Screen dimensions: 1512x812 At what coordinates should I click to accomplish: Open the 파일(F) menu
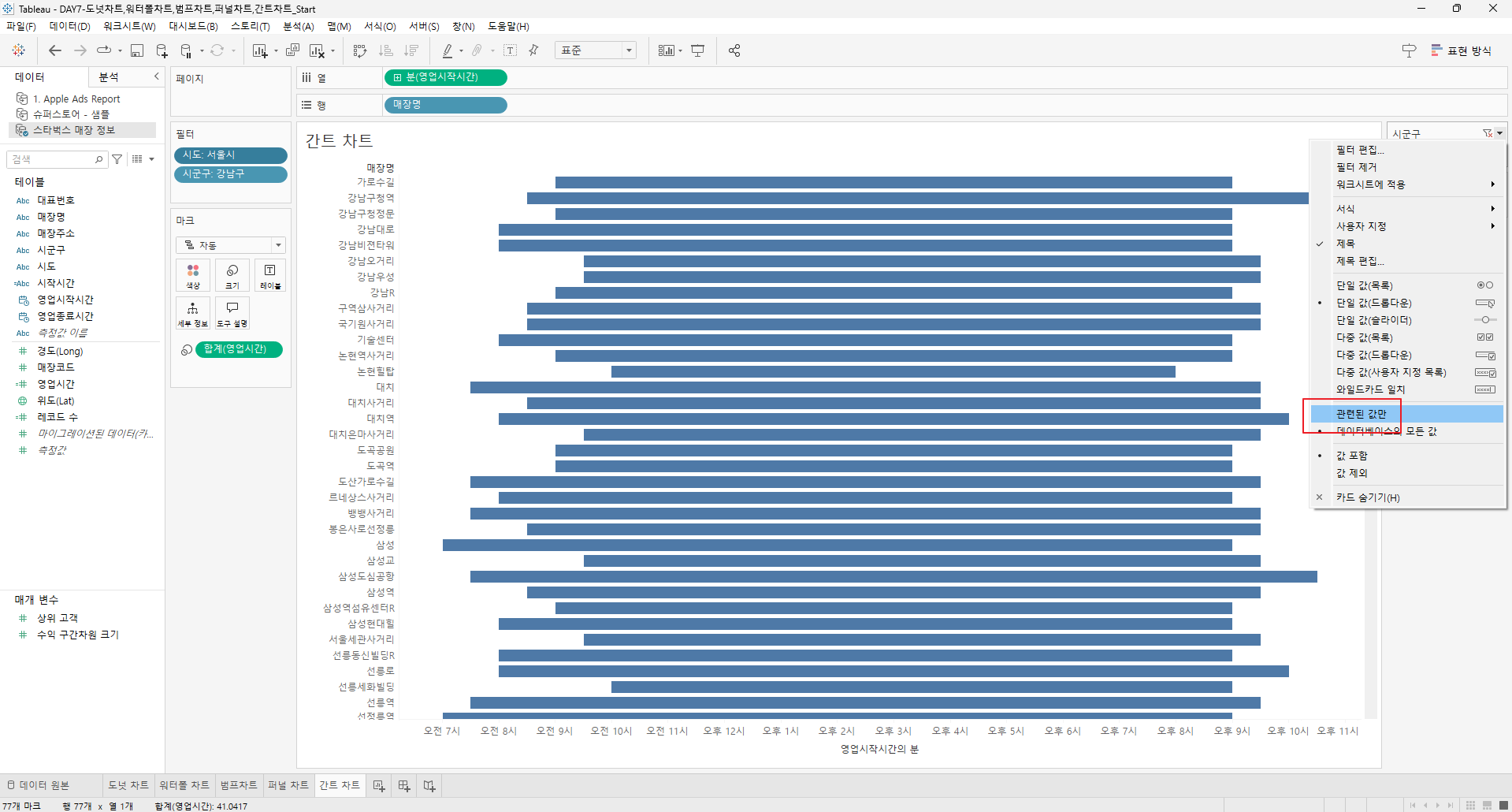click(21, 27)
